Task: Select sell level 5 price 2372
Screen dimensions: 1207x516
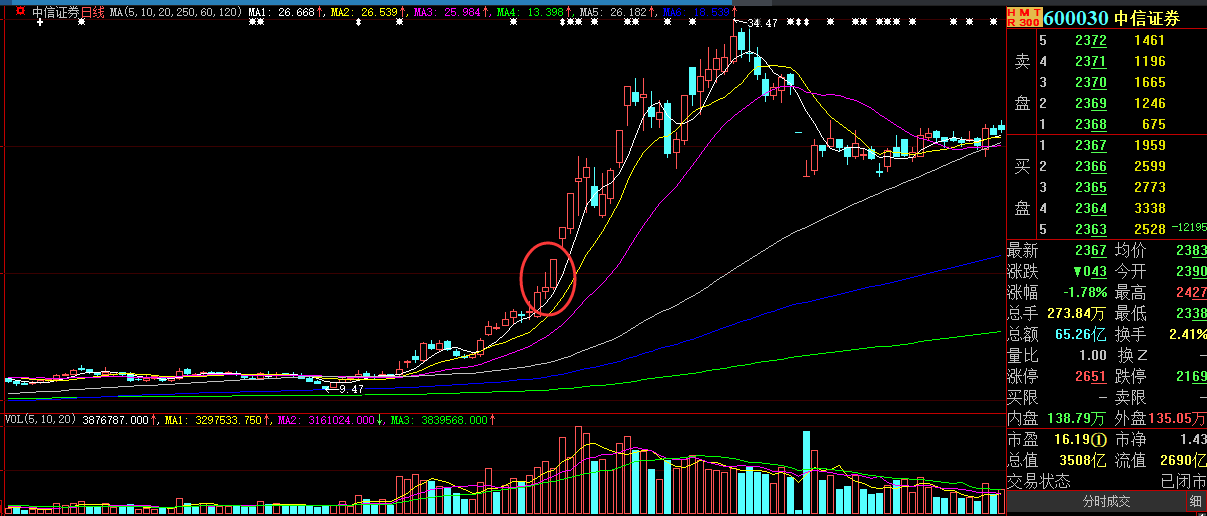Action: tap(1090, 40)
